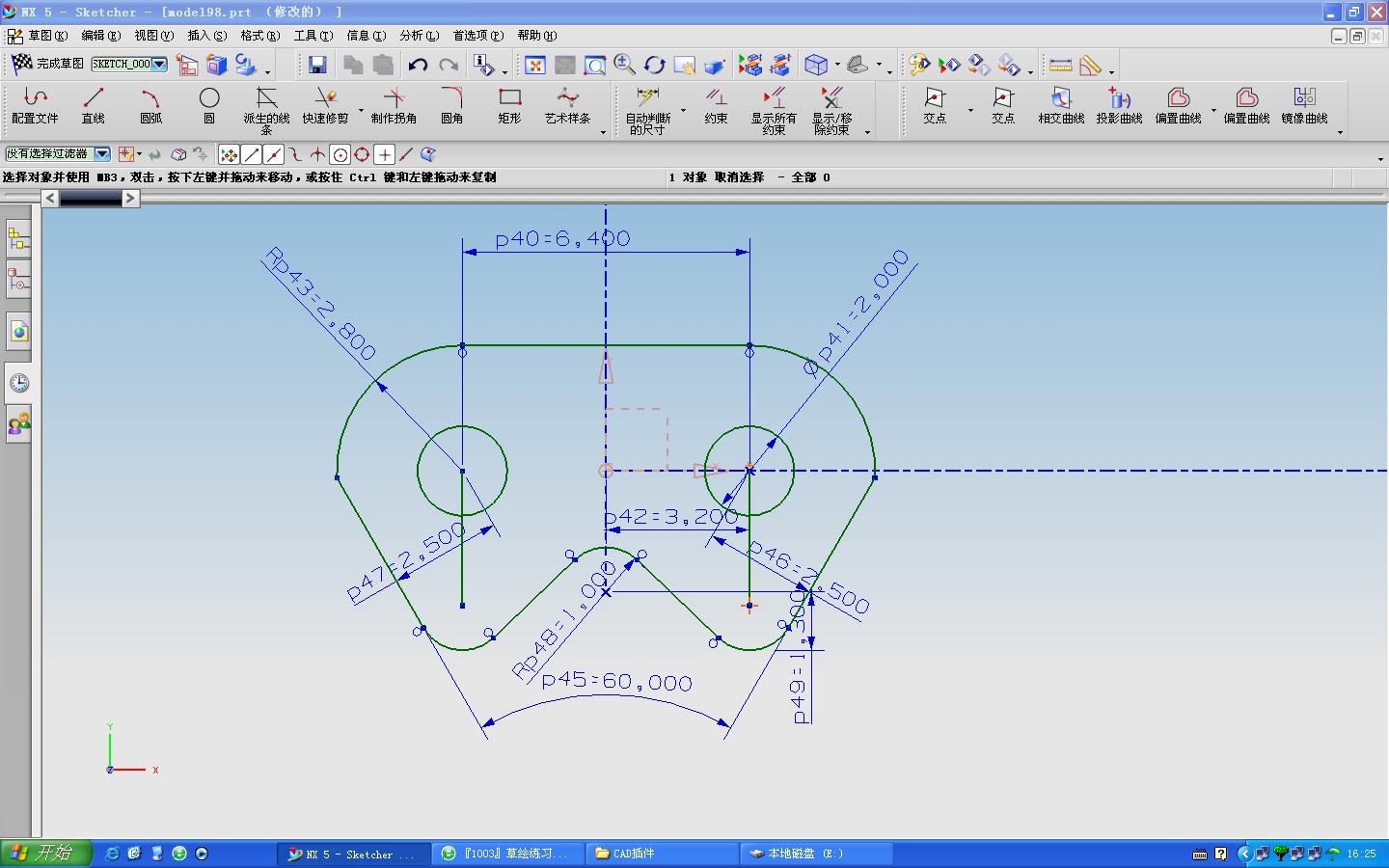Open the 插入(S) menu

[207, 36]
